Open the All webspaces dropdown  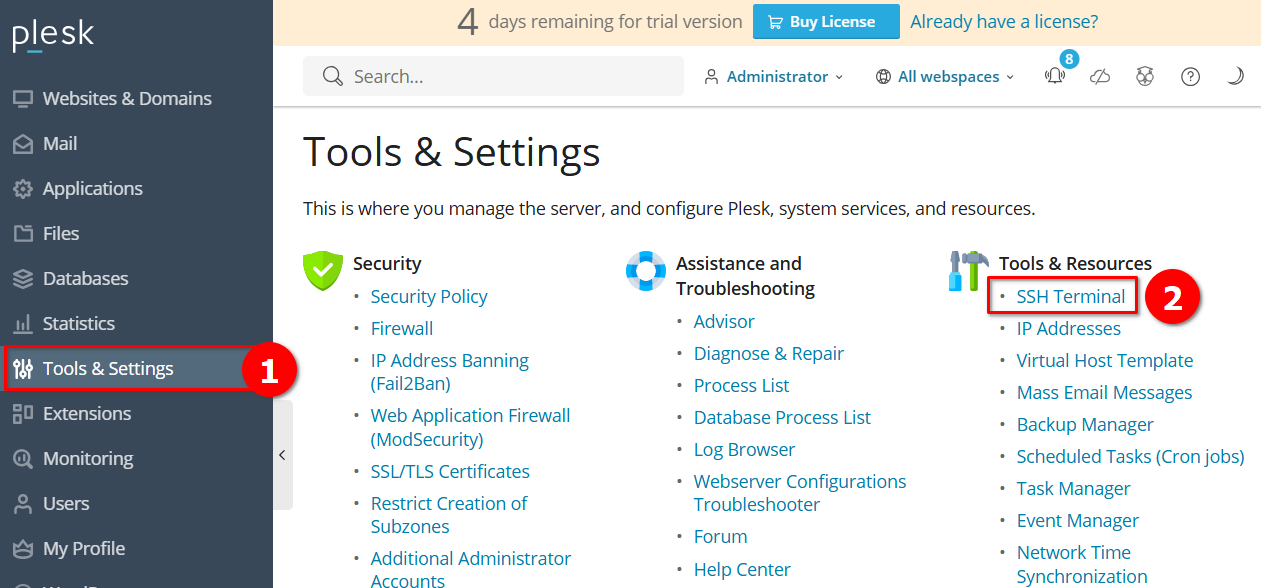(x=945, y=76)
